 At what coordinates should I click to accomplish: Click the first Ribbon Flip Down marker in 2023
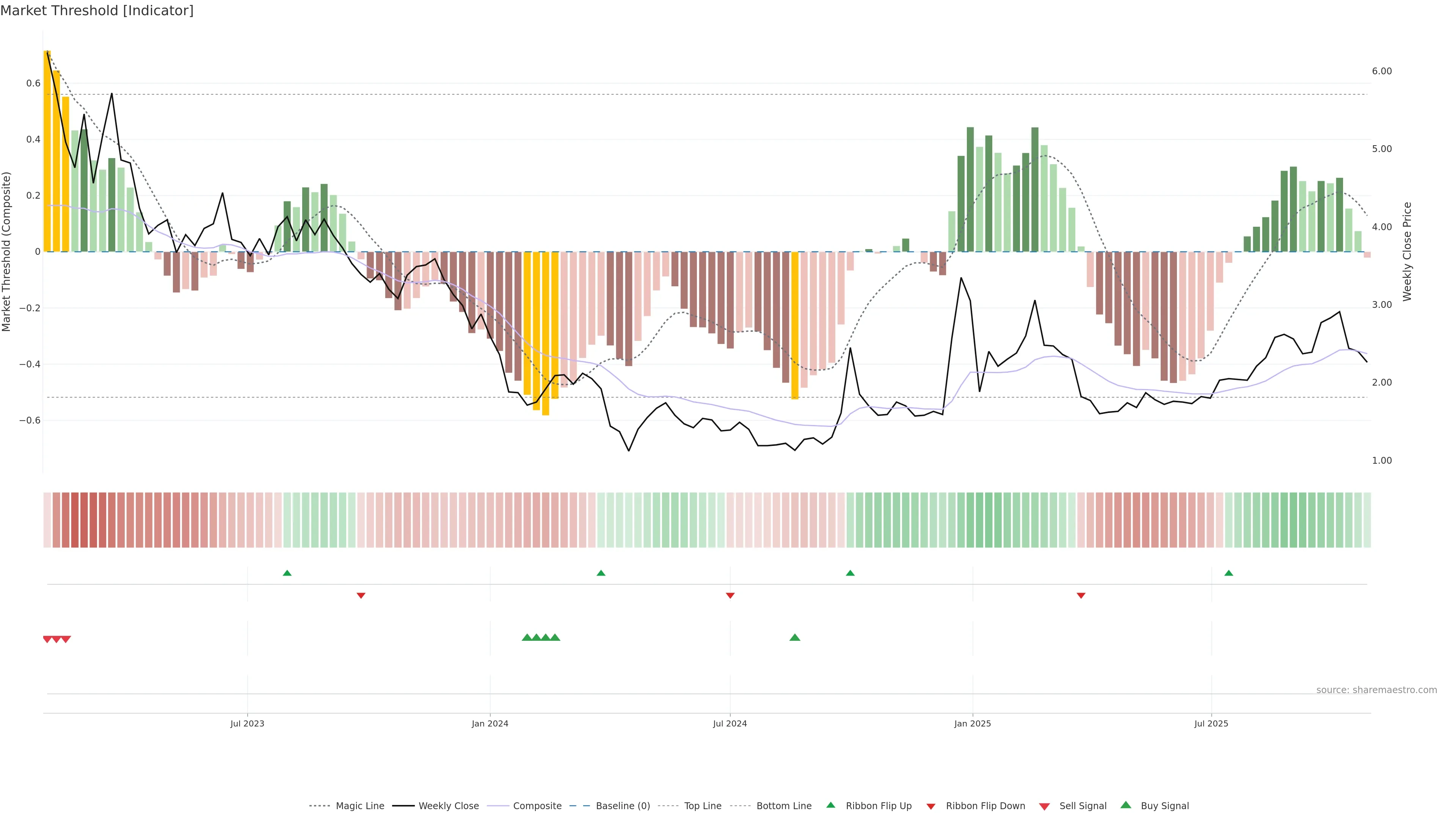click(x=361, y=596)
